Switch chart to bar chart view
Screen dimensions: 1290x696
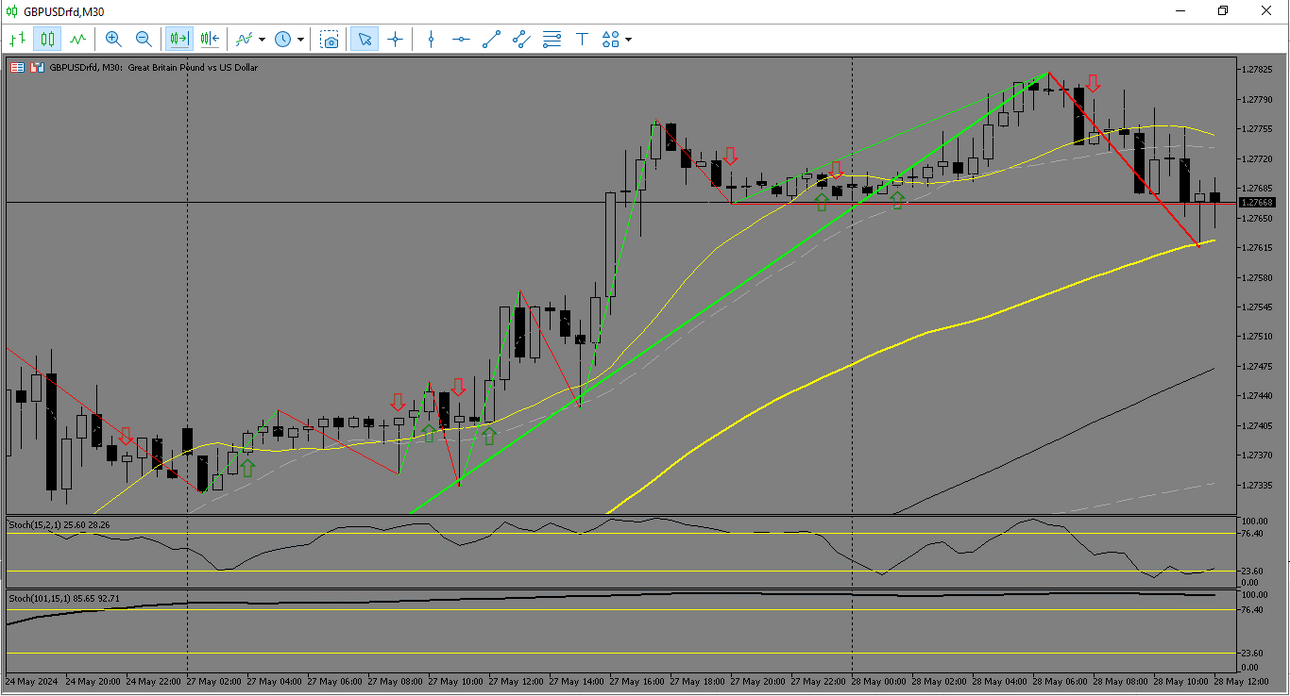point(17,39)
